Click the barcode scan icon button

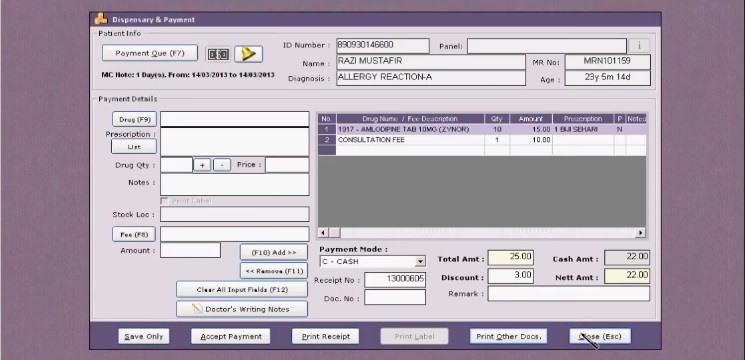(218, 54)
